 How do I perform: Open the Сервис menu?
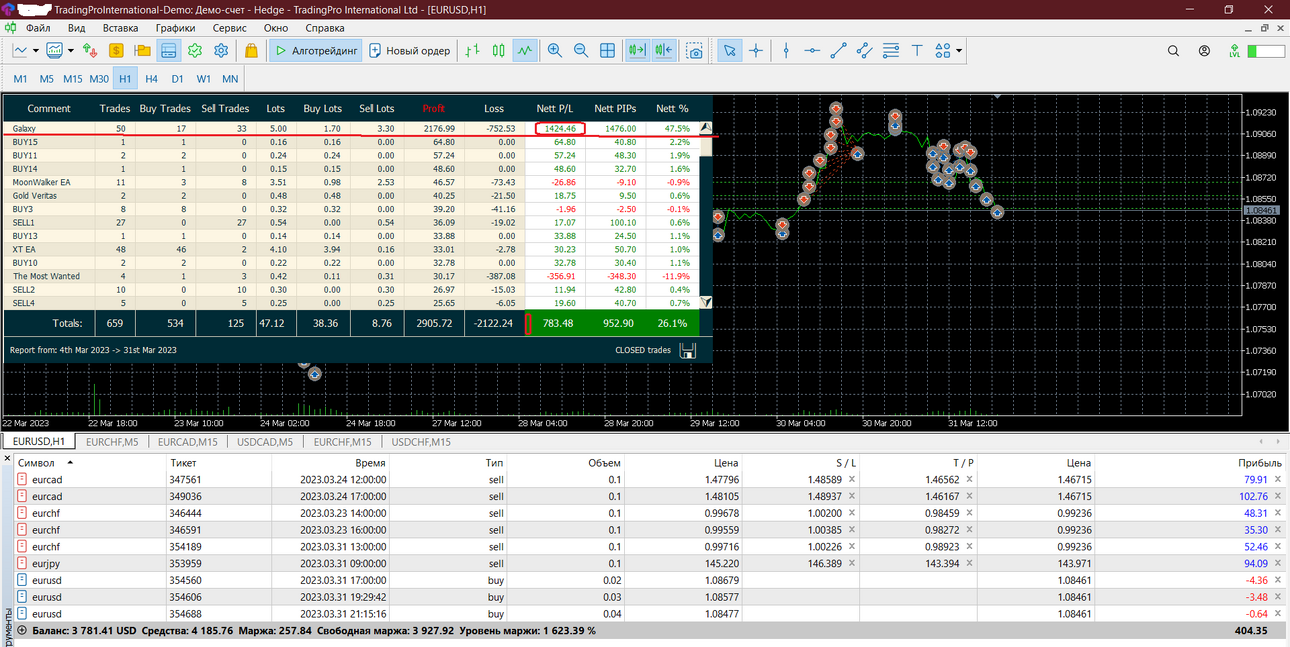click(x=230, y=28)
